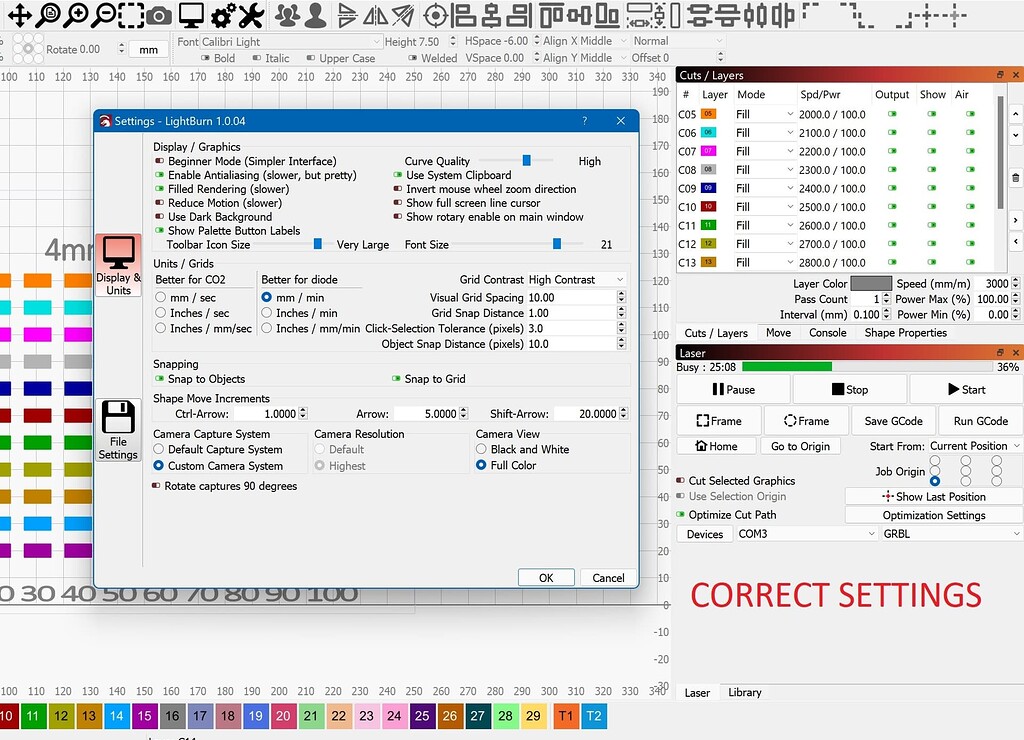The width and height of the screenshot is (1024, 740).
Task: Click the diagonal mirror-across-line icon
Action: (403, 15)
